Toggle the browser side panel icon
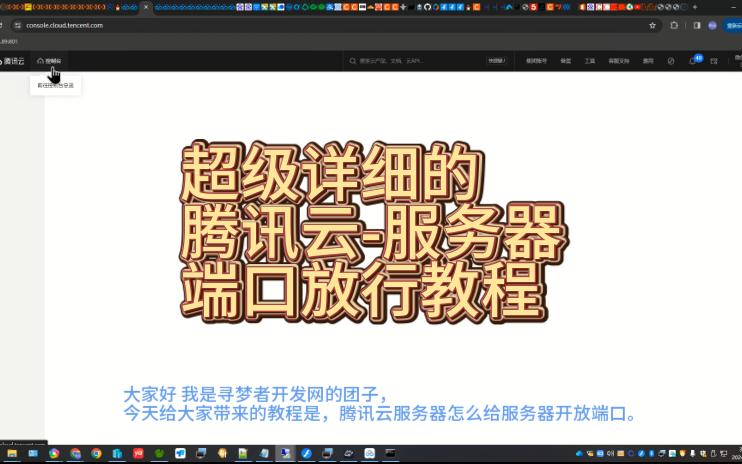Image resolution: width=742 pixels, height=464 pixels. coord(697,26)
